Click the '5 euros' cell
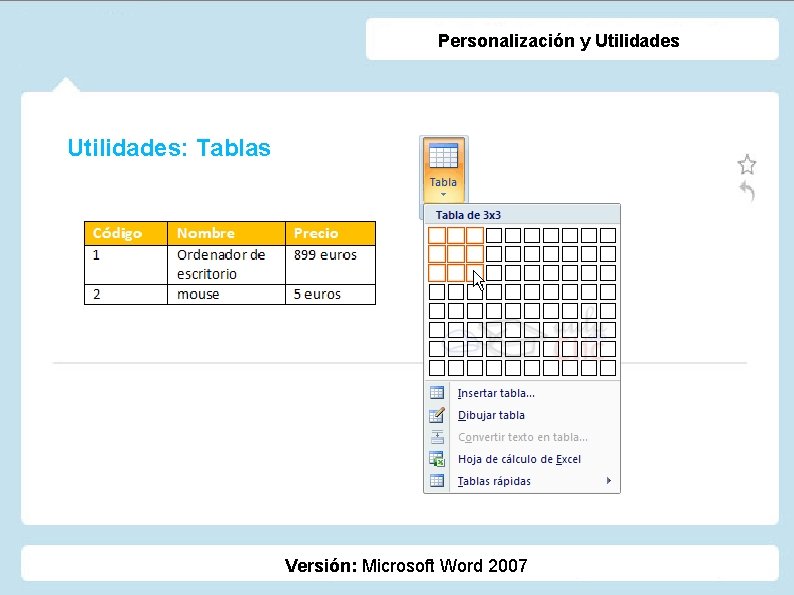794x595 pixels. click(330, 294)
